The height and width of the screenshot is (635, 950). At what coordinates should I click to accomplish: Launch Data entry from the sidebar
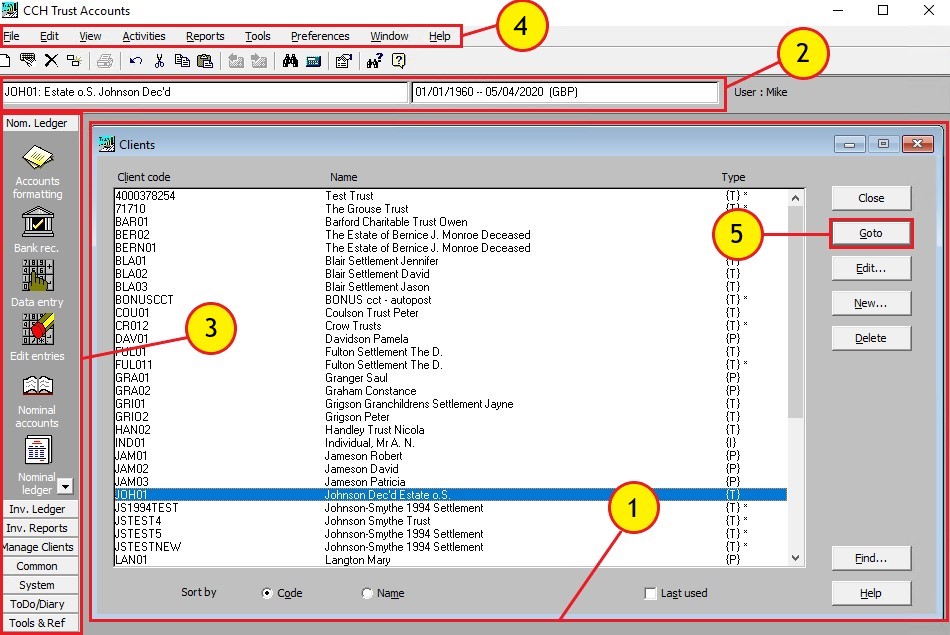click(x=37, y=284)
